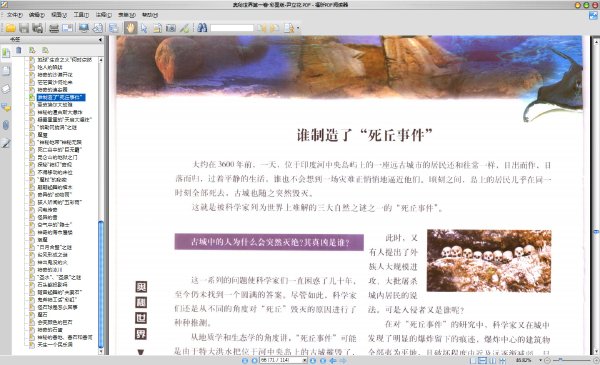Viewport: 600px width, 365px height.
Task: Click the trash icon in the bookmarks panel
Action: (19, 50)
